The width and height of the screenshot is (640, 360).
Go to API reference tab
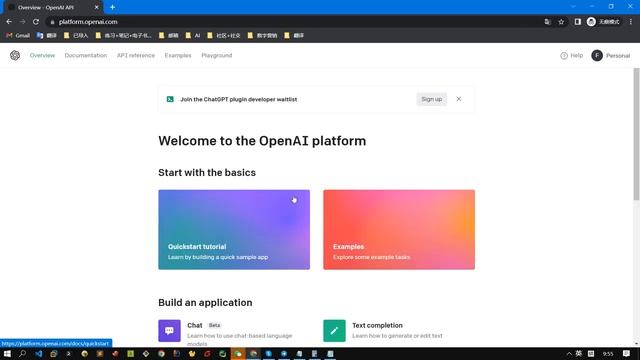[136, 55]
